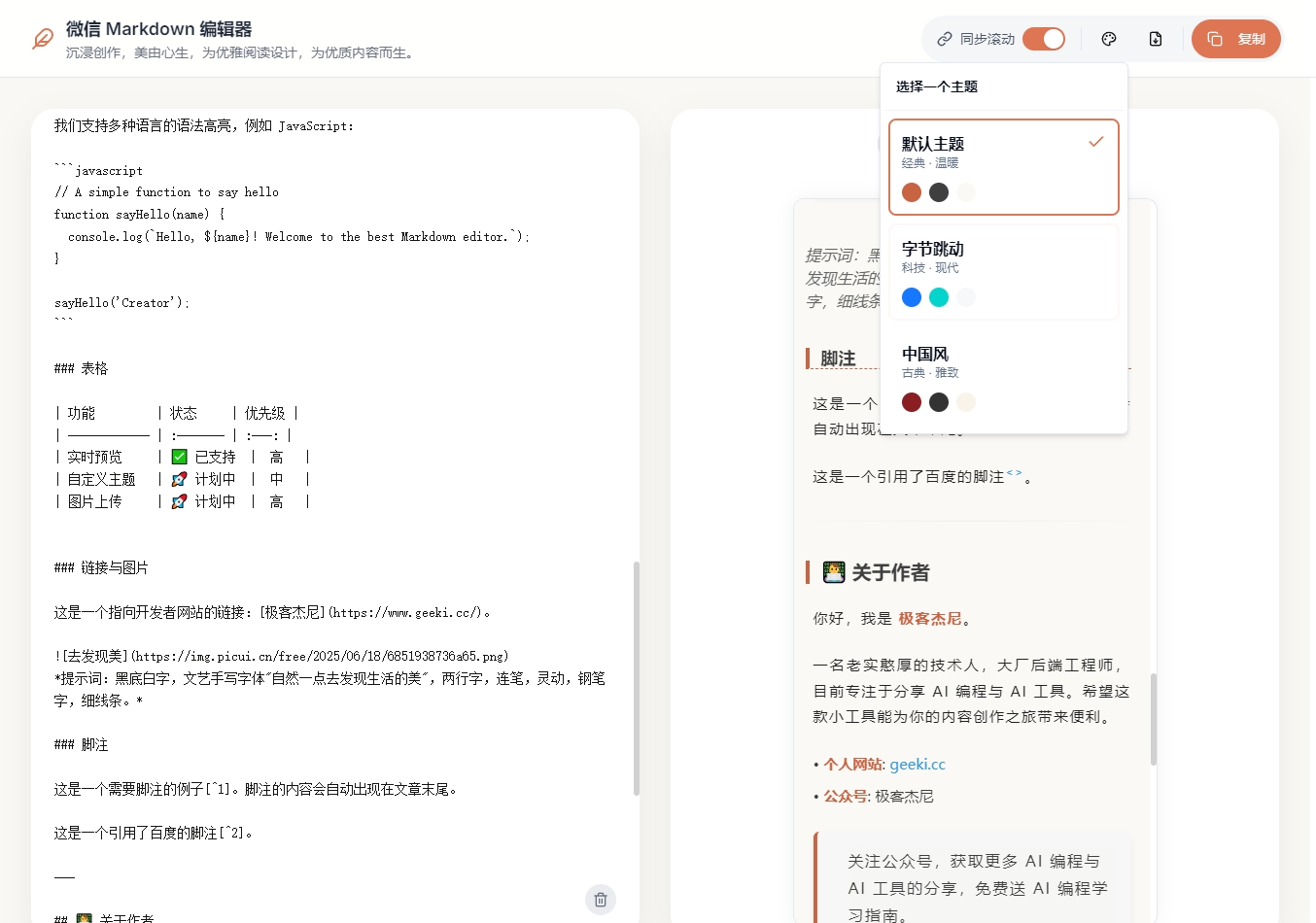Image resolution: width=1316 pixels, height=923 pixels.
Task: Click the image markdown URL line
Action: pos(282,657)
